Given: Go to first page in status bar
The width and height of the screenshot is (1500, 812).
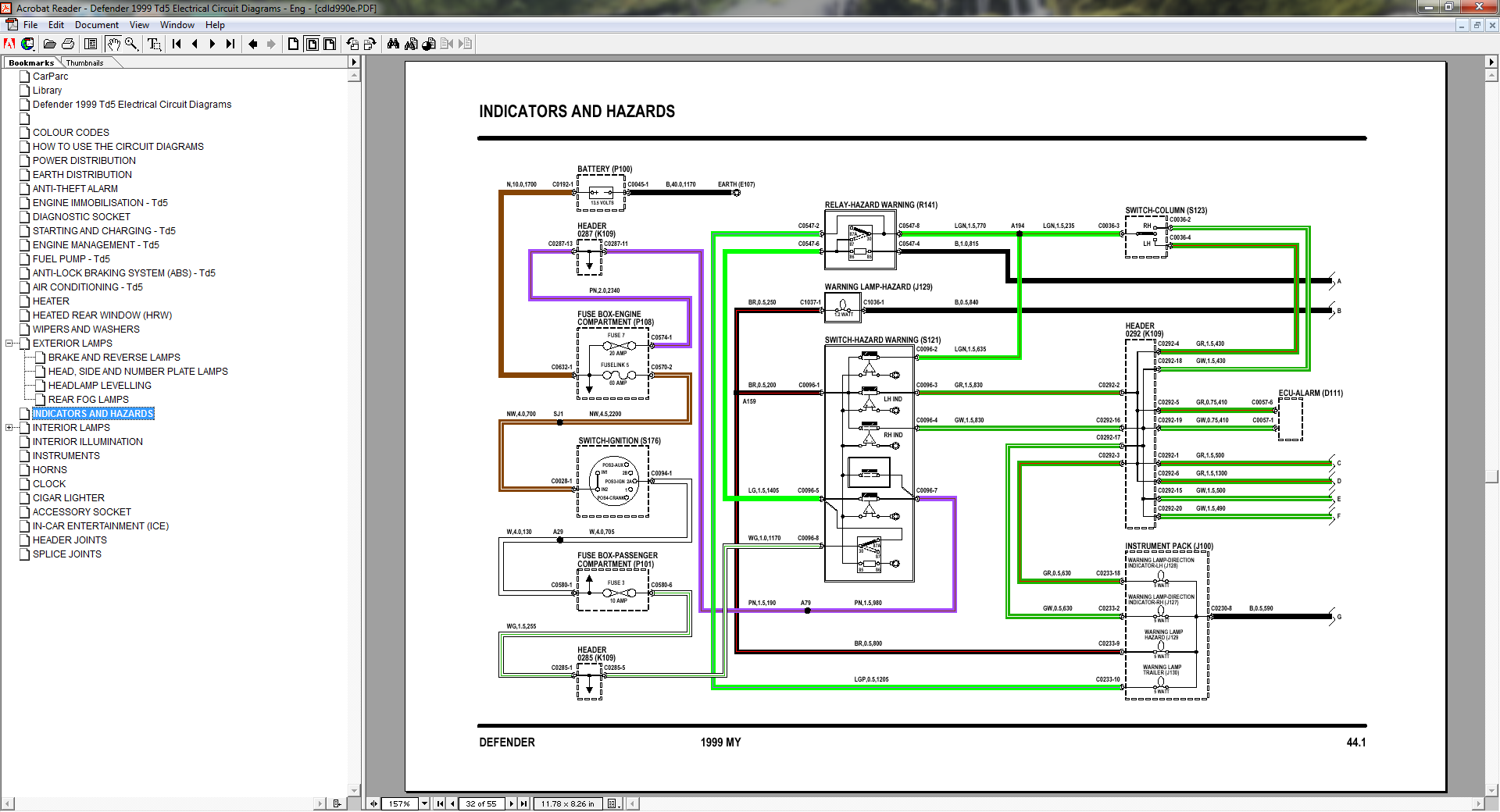Looking at the screenshot, I should (440, 803).
